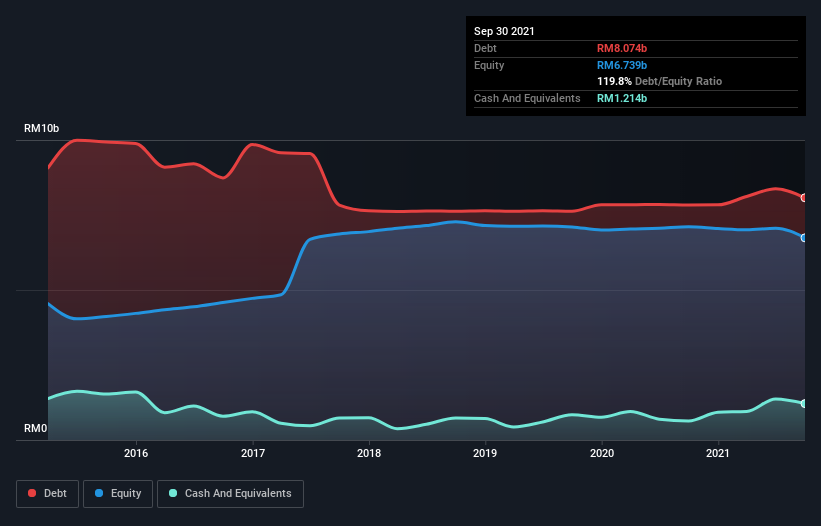Toggle the Equity legend button

click(118, 494)
